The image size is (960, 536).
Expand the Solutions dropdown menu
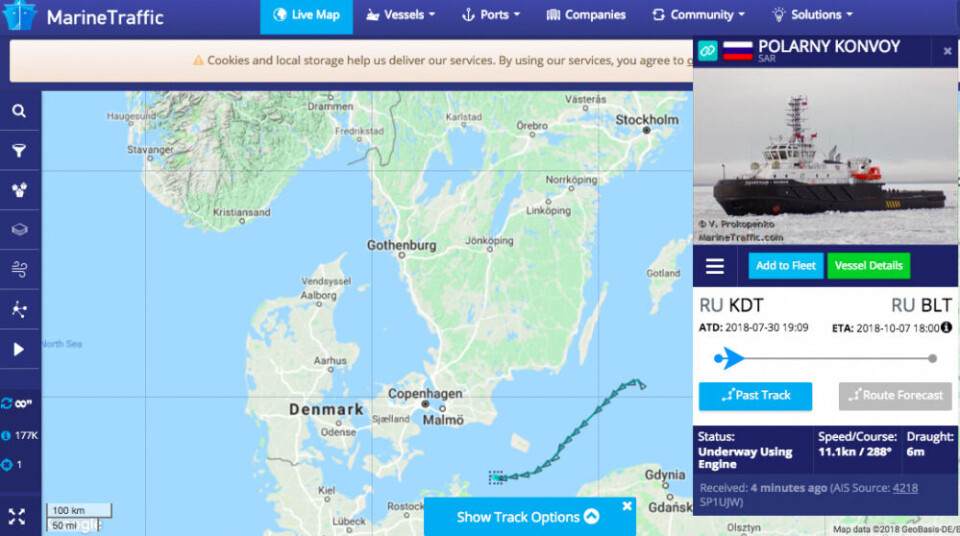pyautogui.click(x=812, y=15)
